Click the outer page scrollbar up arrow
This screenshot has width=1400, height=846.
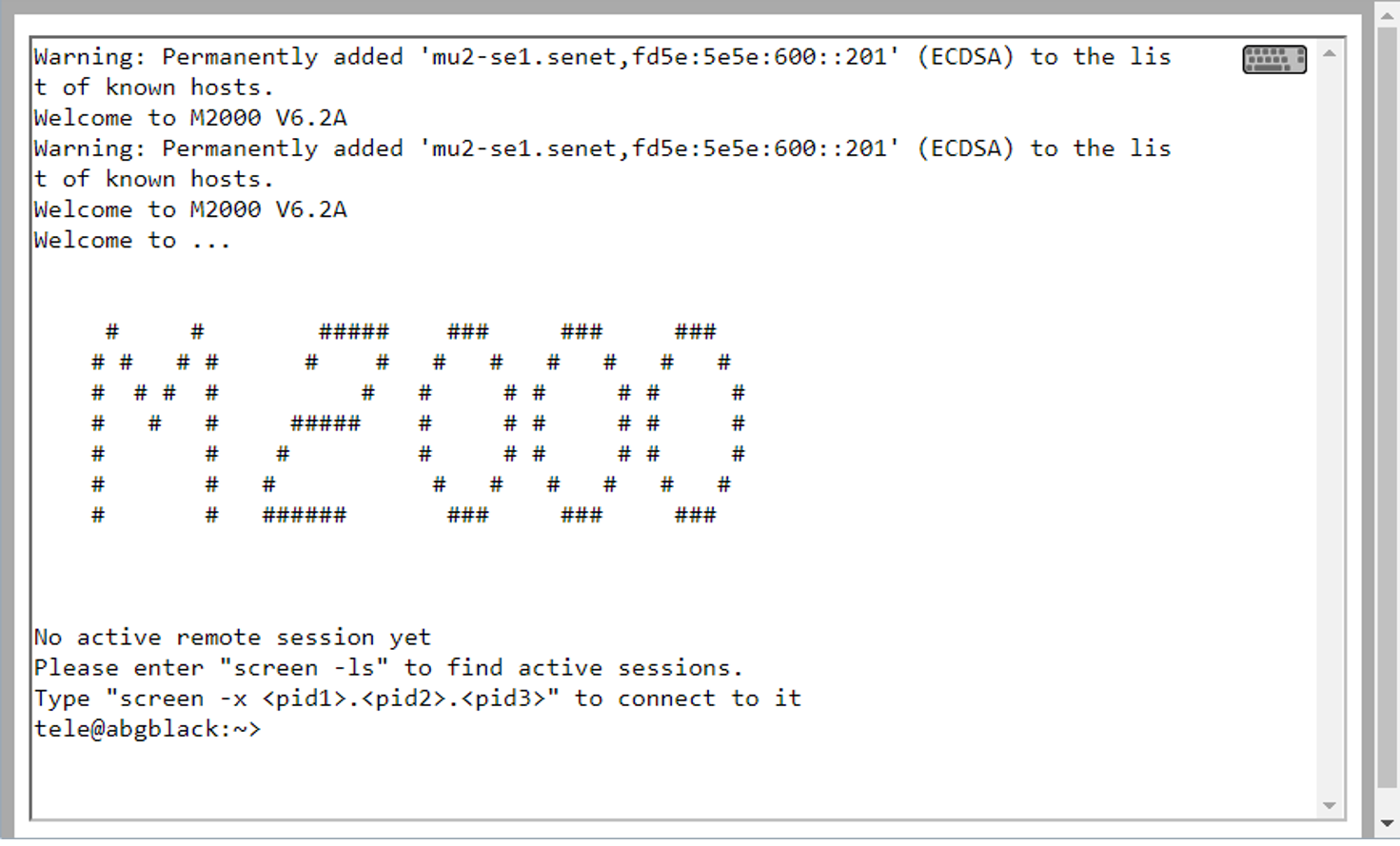(x=1388, y=15)
